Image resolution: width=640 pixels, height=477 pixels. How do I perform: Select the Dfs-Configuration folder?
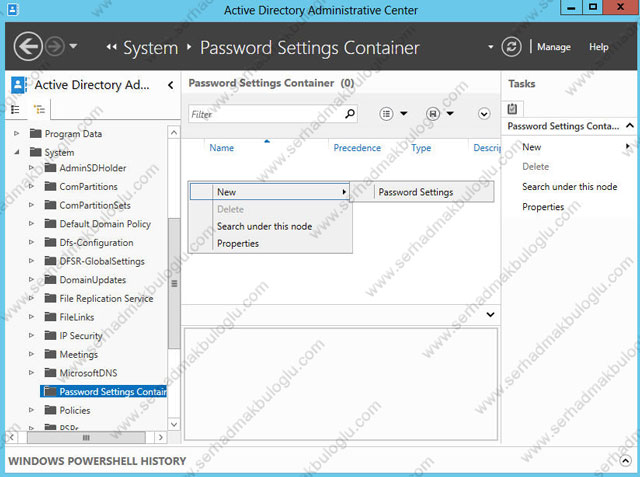click(x=89, y=242)
